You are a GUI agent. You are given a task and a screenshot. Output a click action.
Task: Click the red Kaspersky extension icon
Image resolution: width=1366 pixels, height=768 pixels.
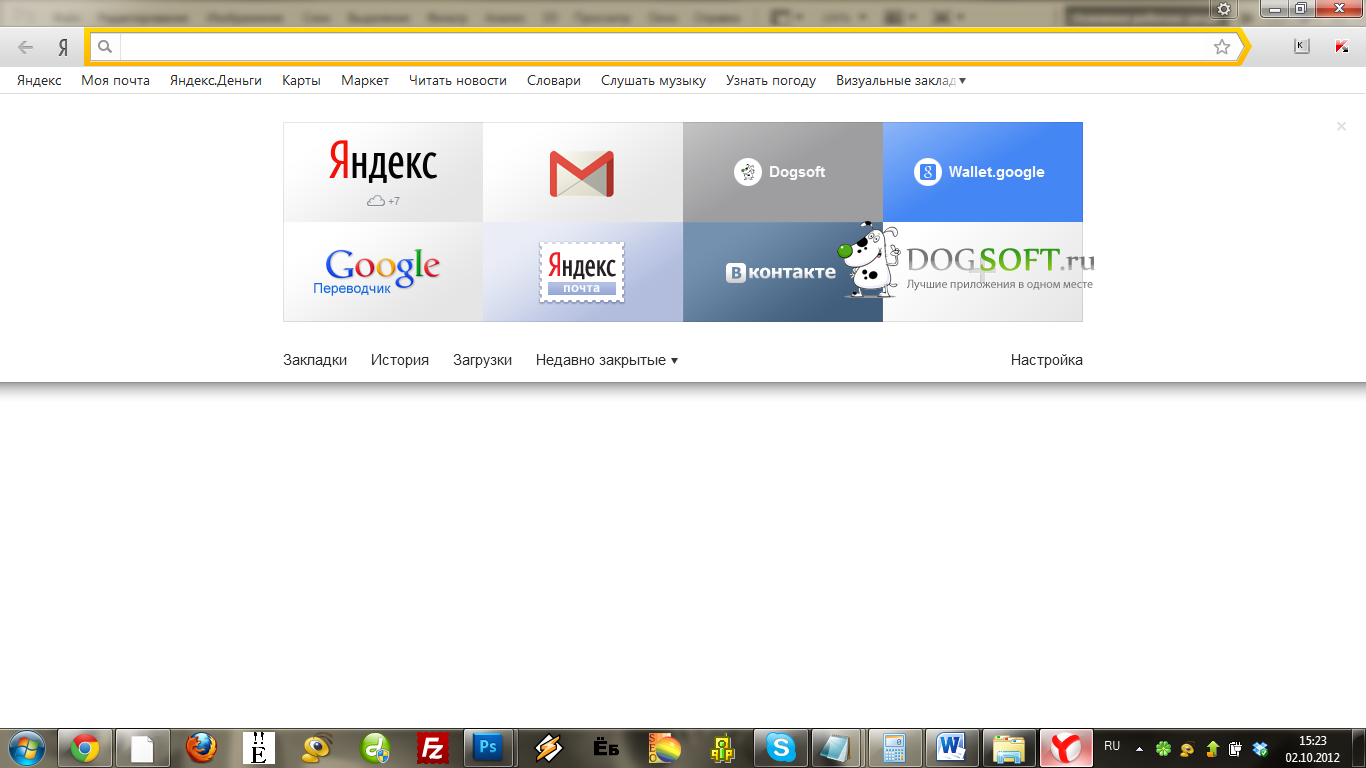[1342, 46]
